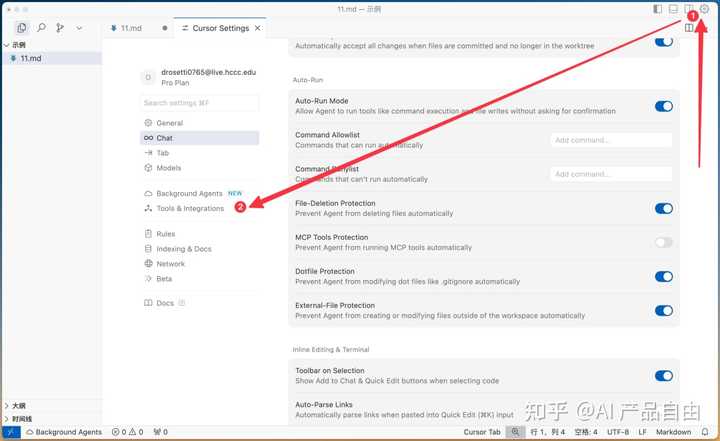Open Cursor settings gear in title bar
The width and height of the screenshot is (720, 441).
[704, 9]
